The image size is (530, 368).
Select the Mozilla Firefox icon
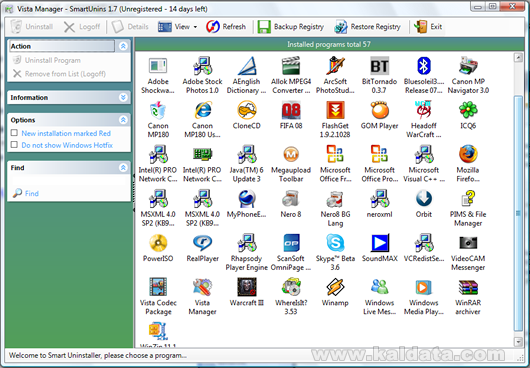pyautogui.click(x=468, y=154)
